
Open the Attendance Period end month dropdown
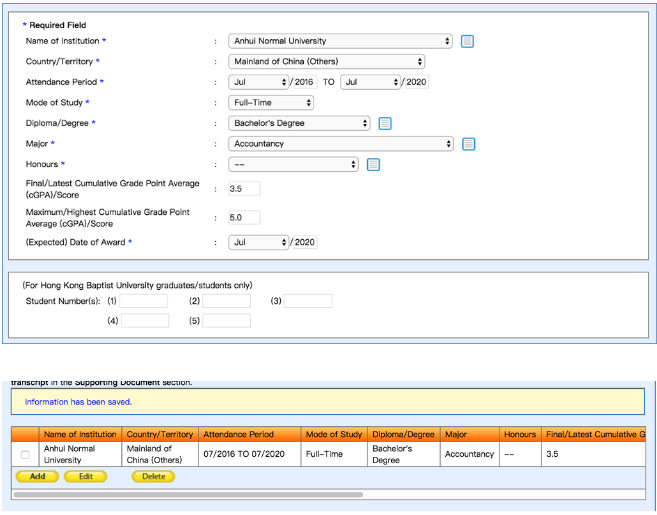[369, 82]
